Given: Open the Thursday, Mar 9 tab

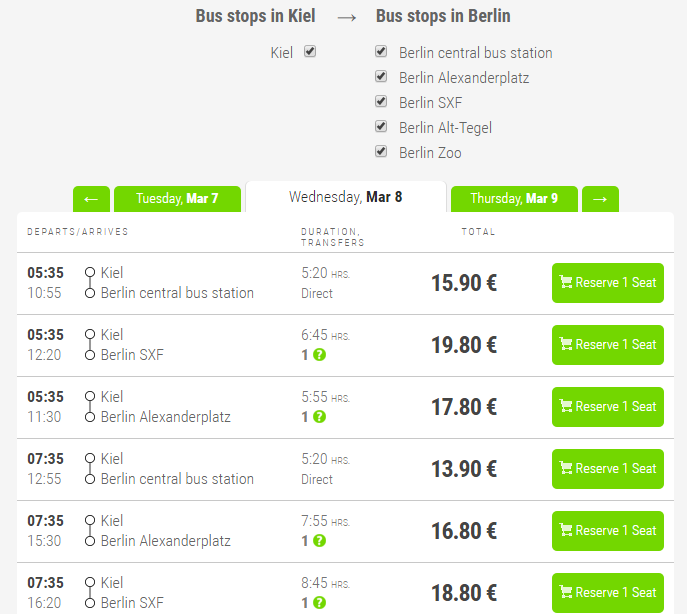Looking at the screenshot, I should point(514,199).
